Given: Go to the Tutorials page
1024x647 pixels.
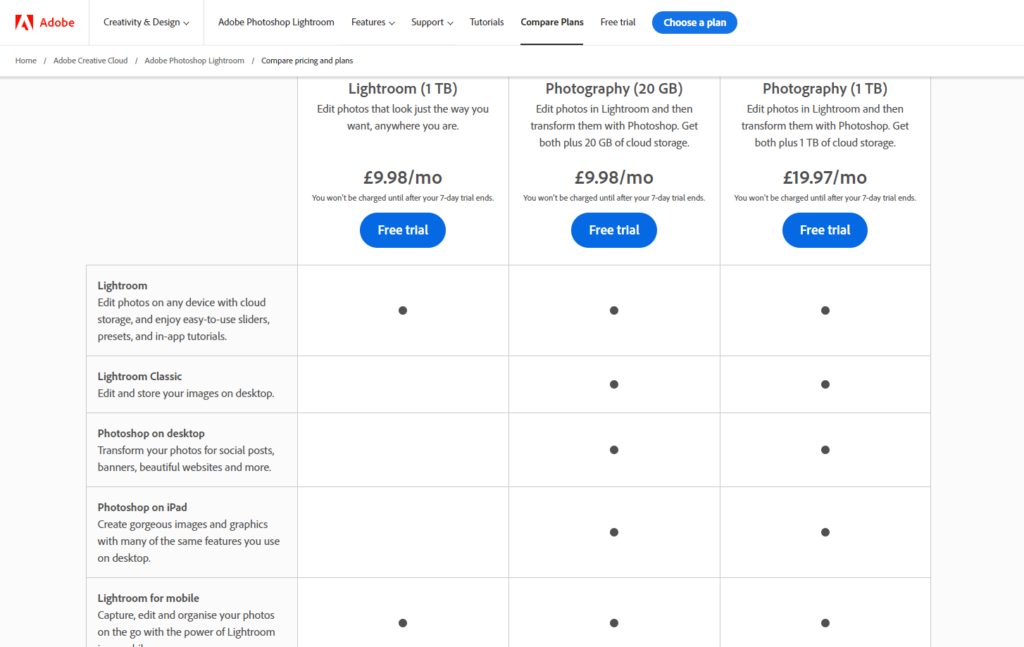Looking at the screenshot, I should (x=487, y=22).
